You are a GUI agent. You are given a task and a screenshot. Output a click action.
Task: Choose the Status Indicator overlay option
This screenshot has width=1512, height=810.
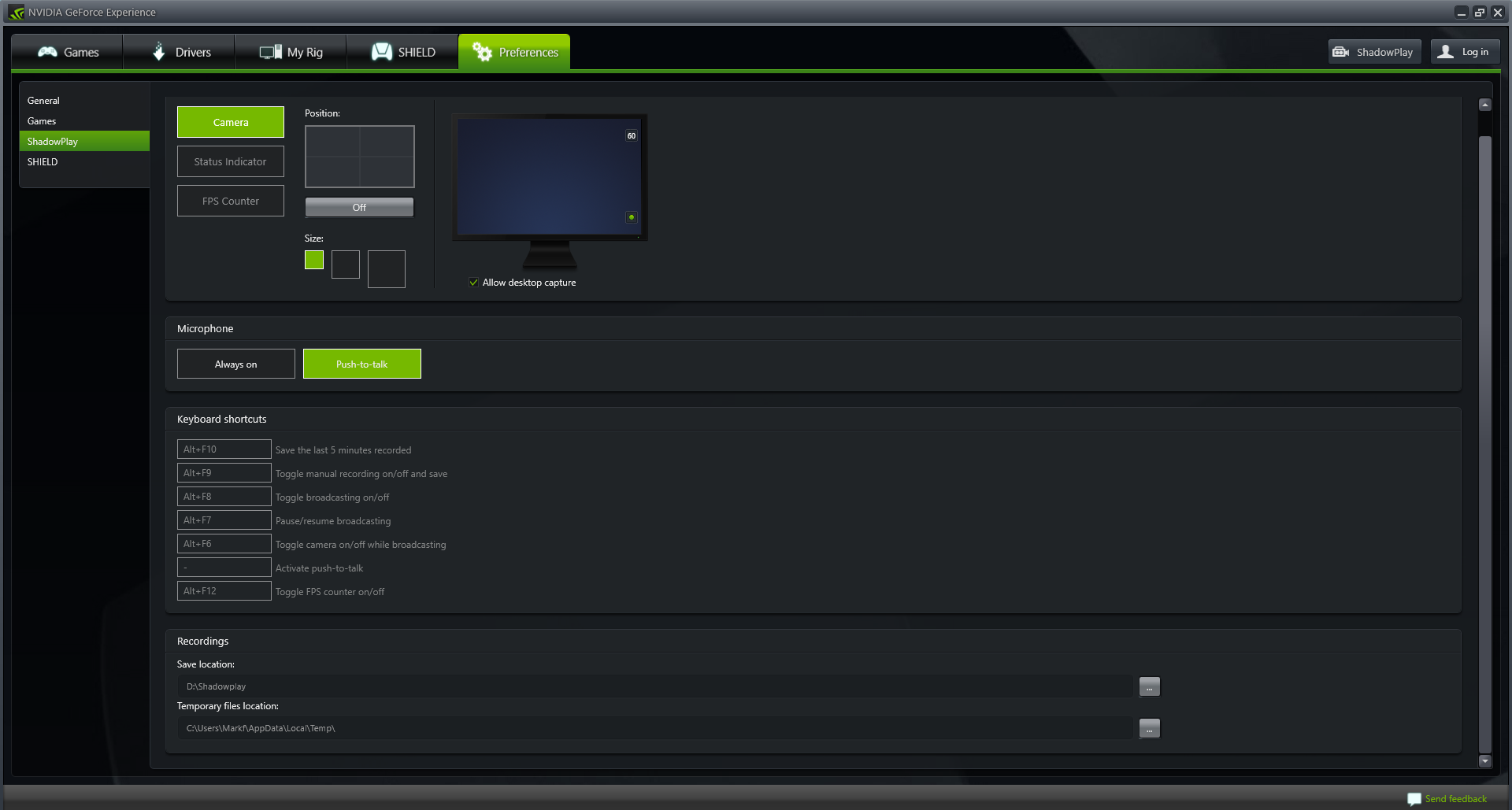[231, 161]
